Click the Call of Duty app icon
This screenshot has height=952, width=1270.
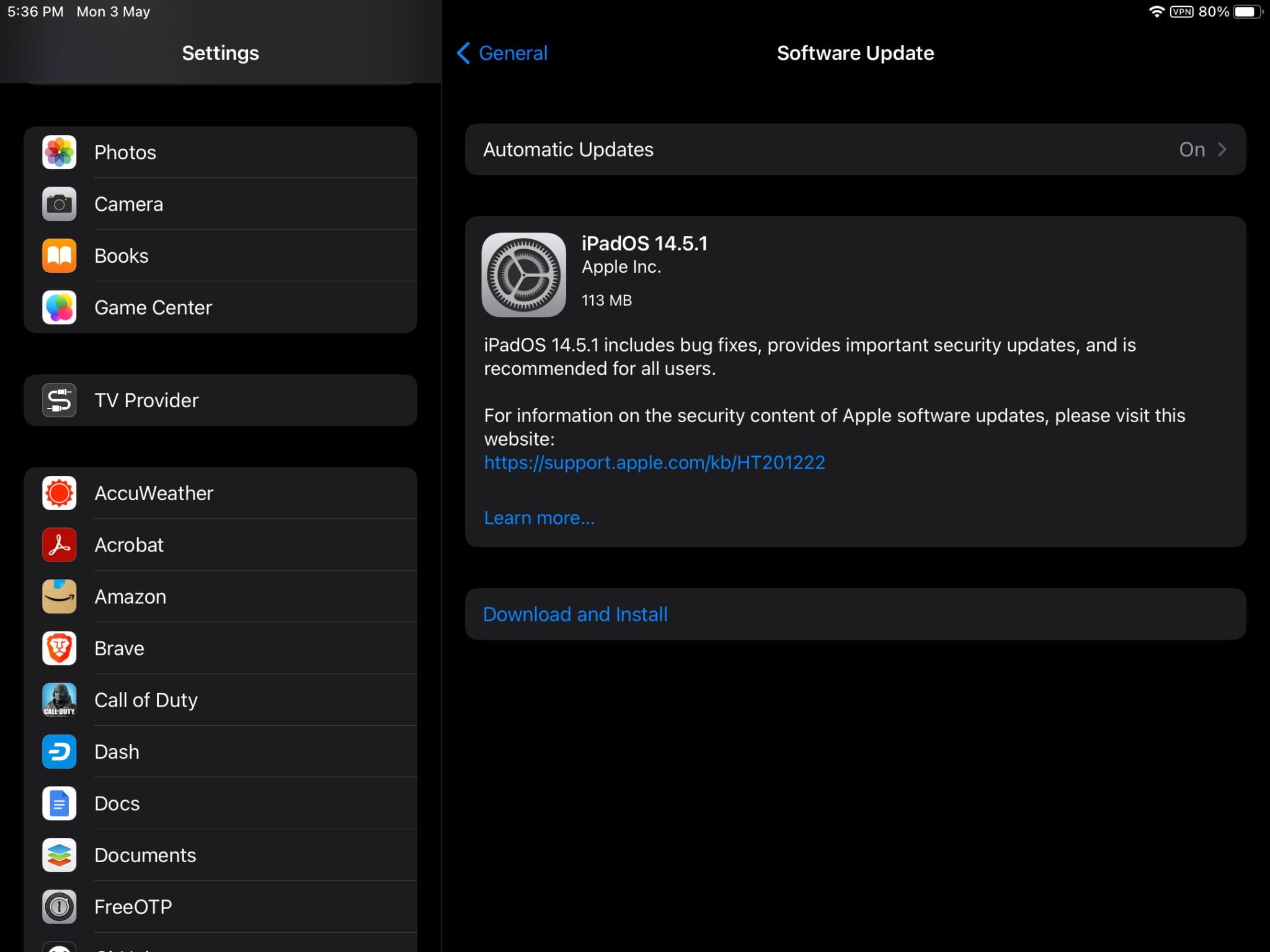point(59,700)
